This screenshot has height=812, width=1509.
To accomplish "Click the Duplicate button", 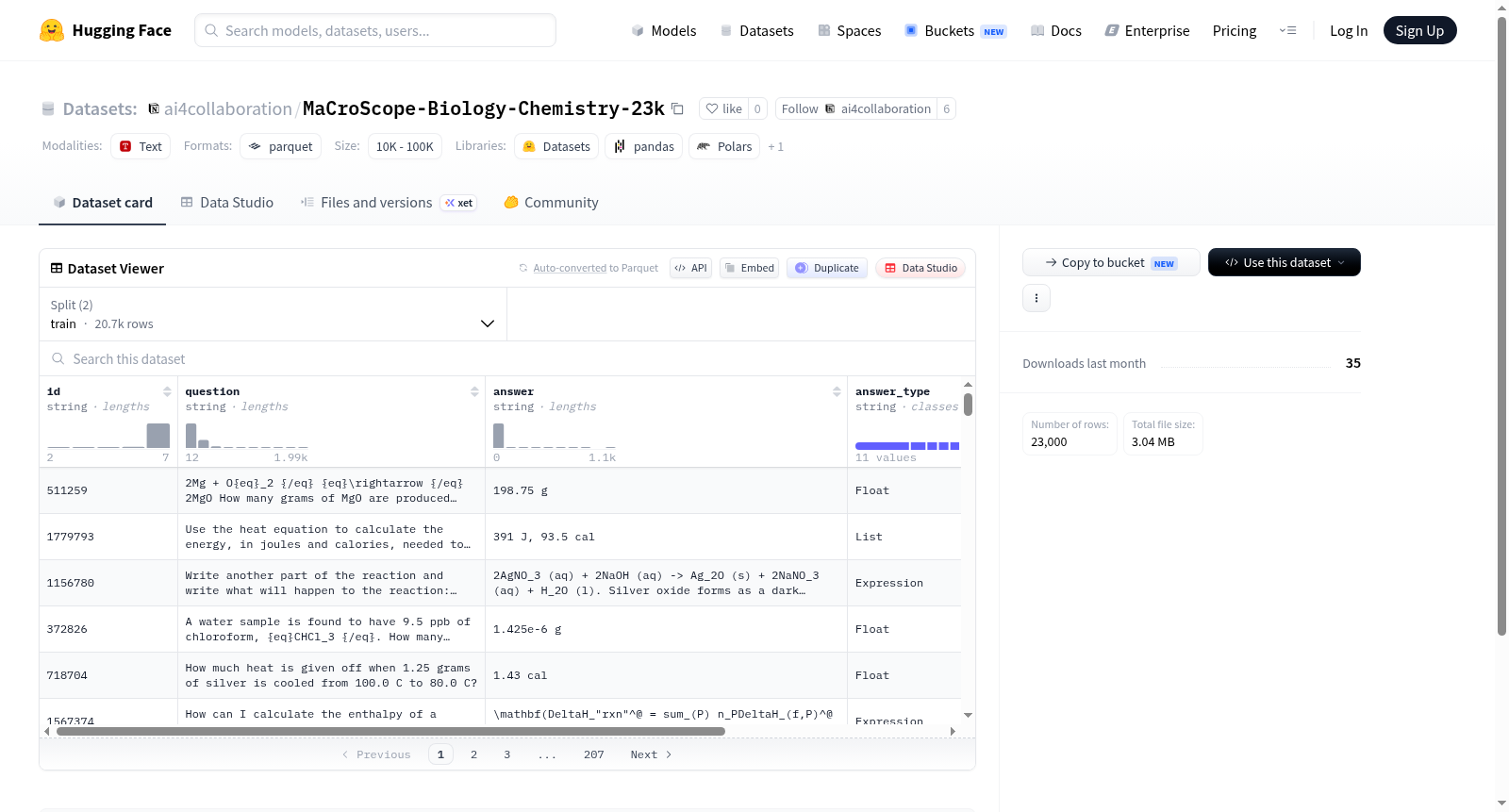I will (827, 268).
